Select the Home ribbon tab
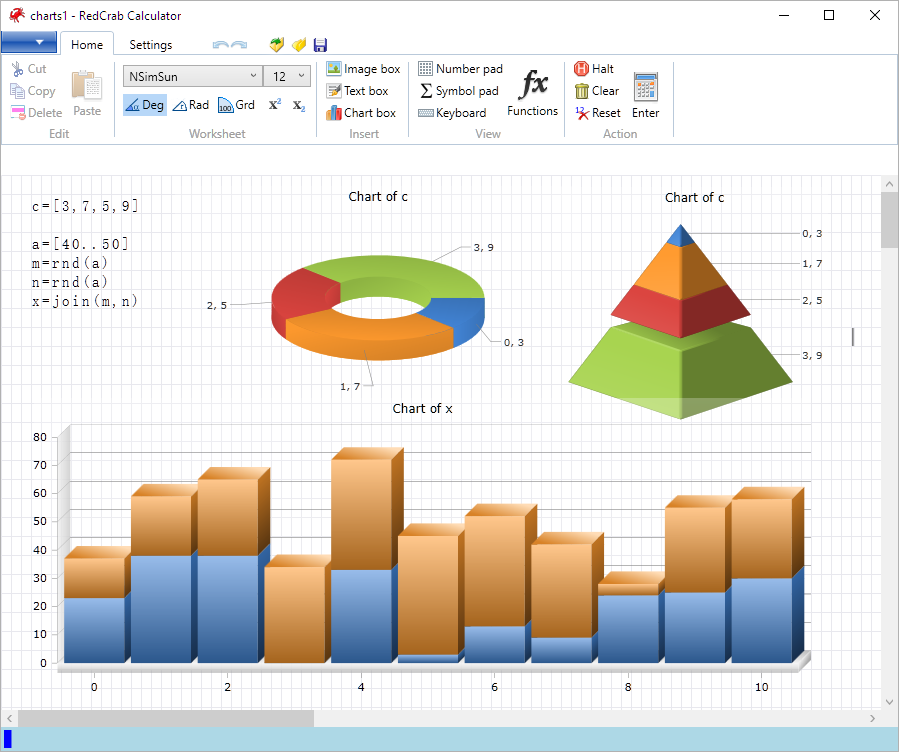Image resolution: width=899 pixels, height=752 pixels. click(x=87, y=45)
